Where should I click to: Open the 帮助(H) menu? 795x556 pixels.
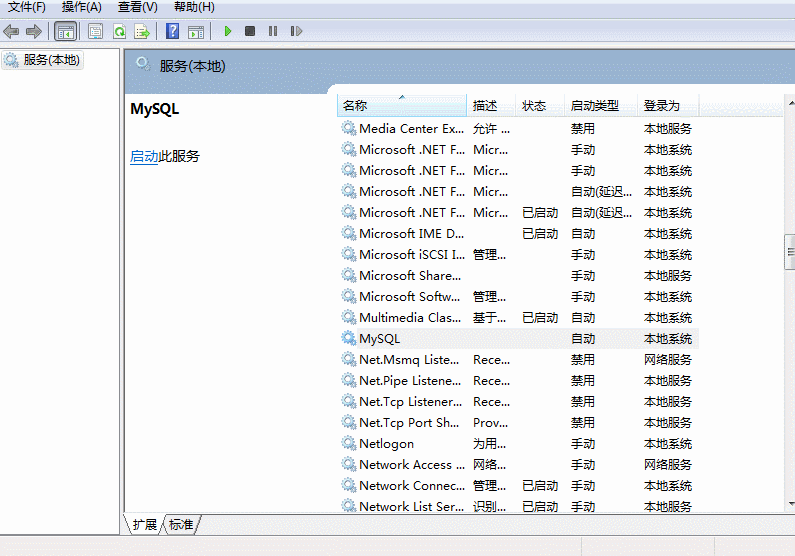[x=194, y=7]
